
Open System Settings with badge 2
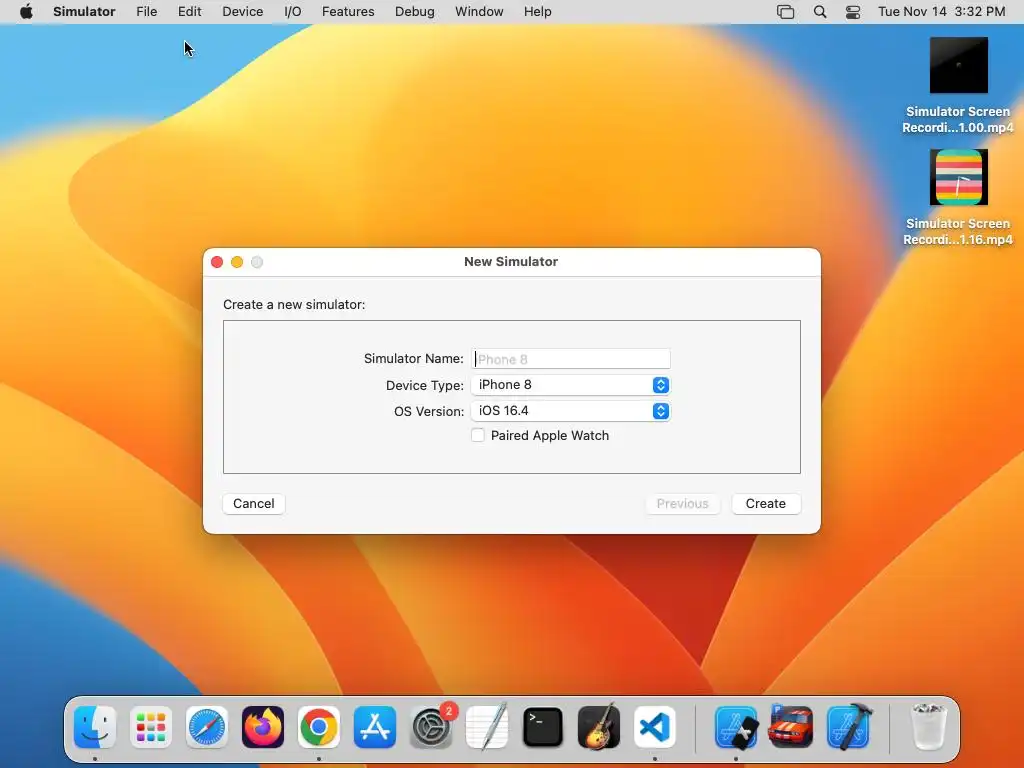431,727
